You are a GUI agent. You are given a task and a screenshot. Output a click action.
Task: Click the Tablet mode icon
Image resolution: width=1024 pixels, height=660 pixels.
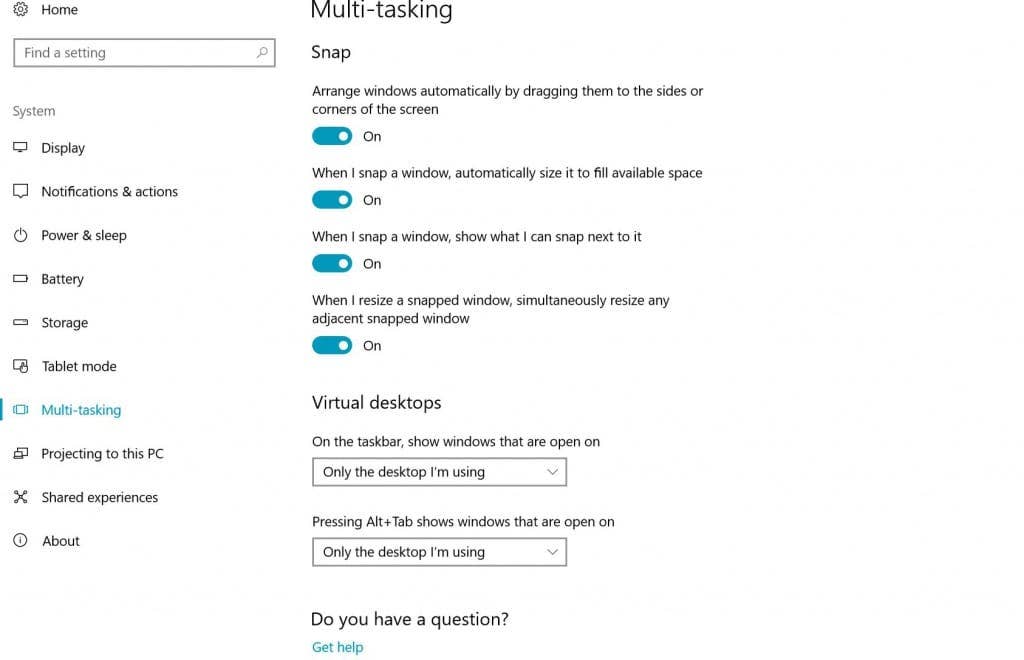coord(21,366)
